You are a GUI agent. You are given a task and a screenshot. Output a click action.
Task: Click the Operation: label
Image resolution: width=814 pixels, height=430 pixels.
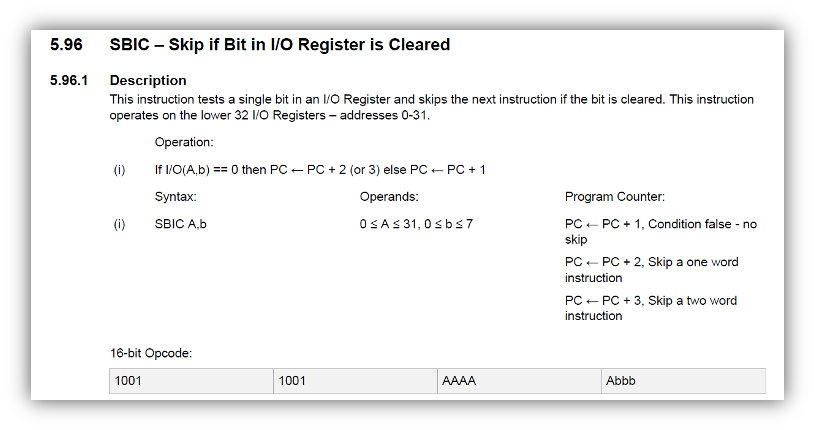pyautogui.click(x=184, y=142)
